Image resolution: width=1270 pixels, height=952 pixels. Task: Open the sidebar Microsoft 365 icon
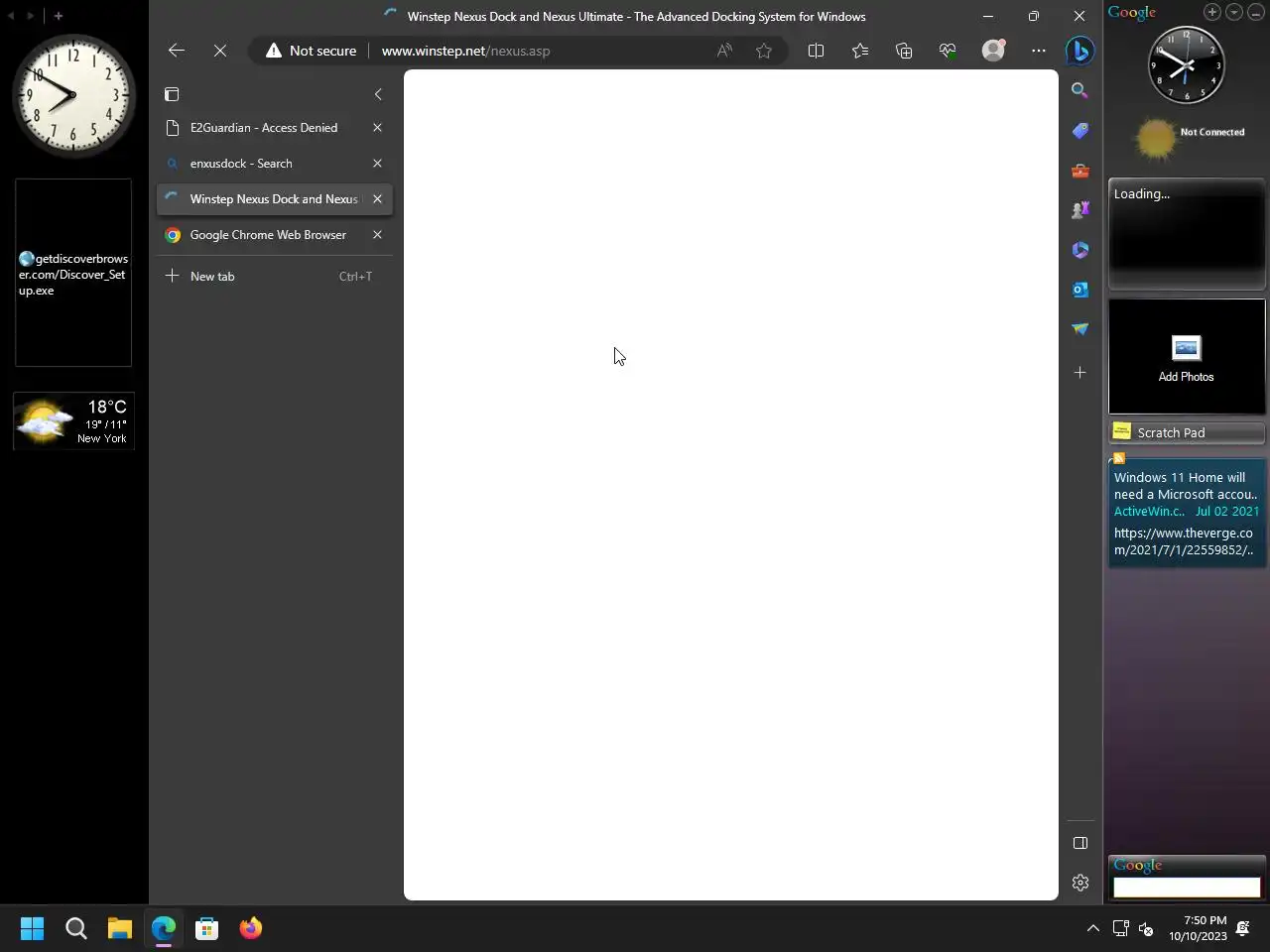pos(1080,250)
